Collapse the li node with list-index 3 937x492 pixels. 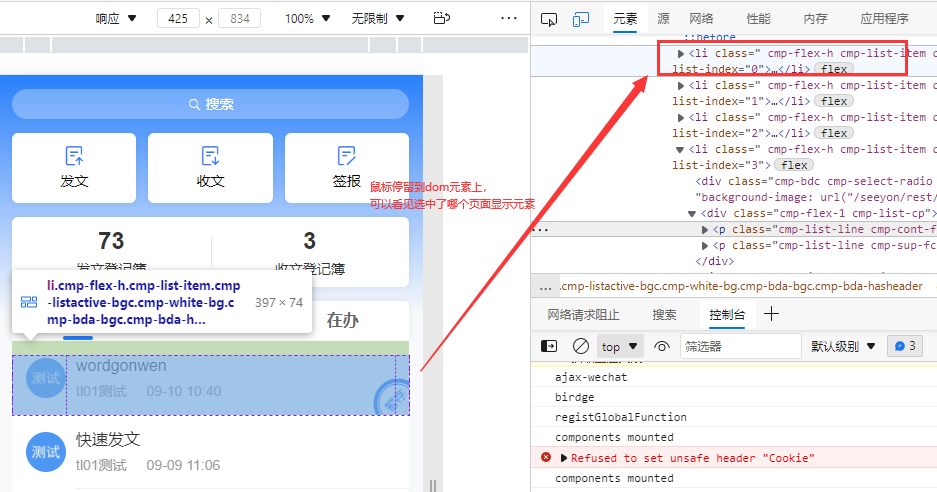[680, 149]
